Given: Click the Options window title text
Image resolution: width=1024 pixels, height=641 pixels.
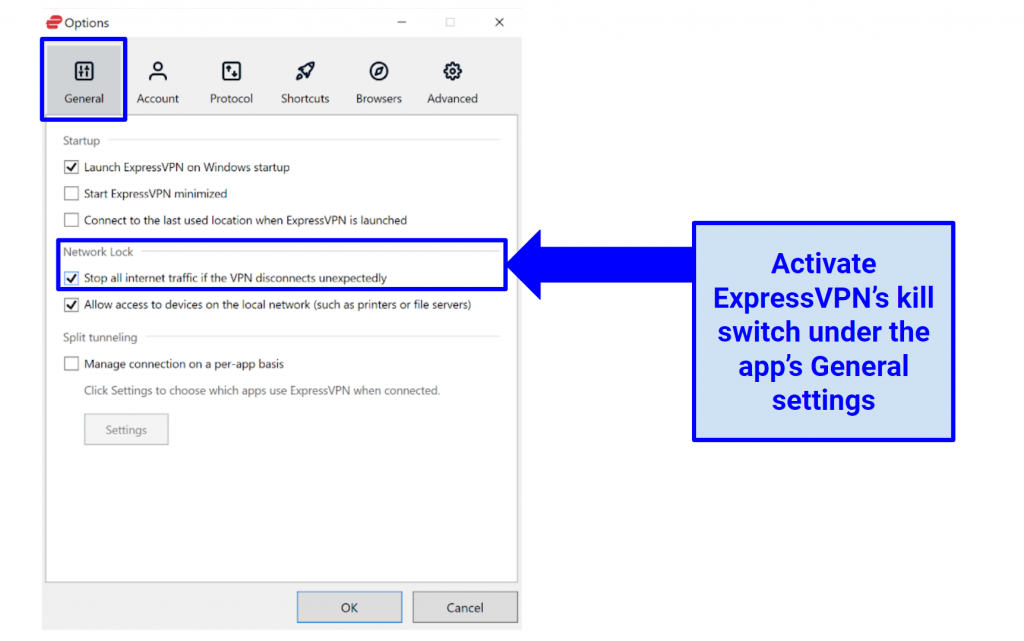Looking at the screenshot, I should tap(87, 23).
